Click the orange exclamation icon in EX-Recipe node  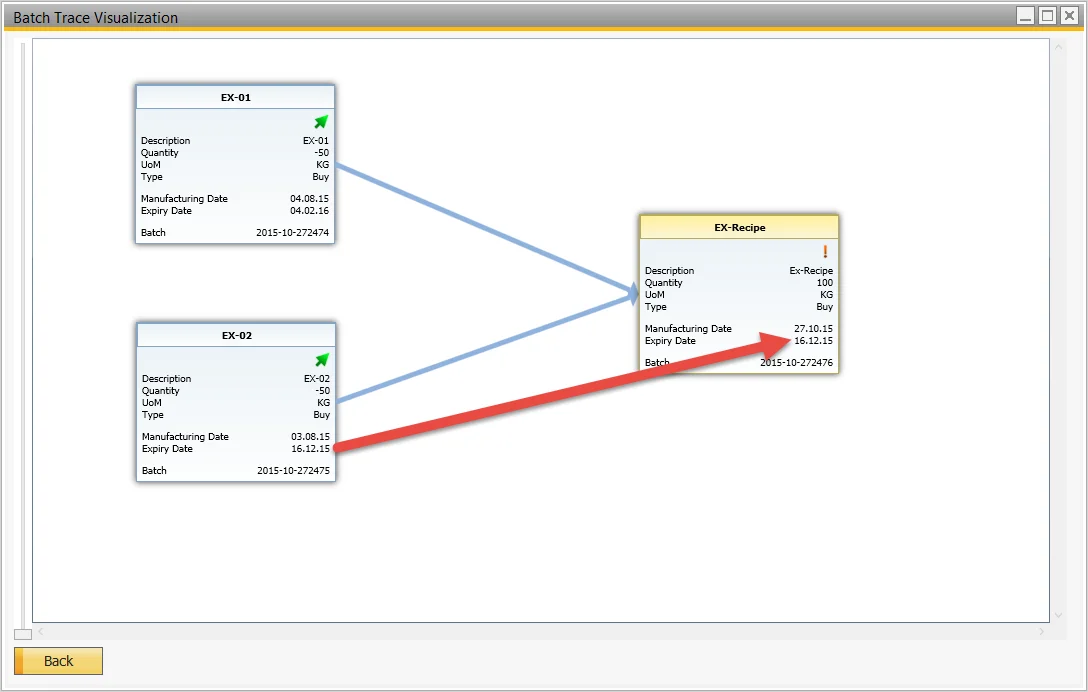coord(825,251)
